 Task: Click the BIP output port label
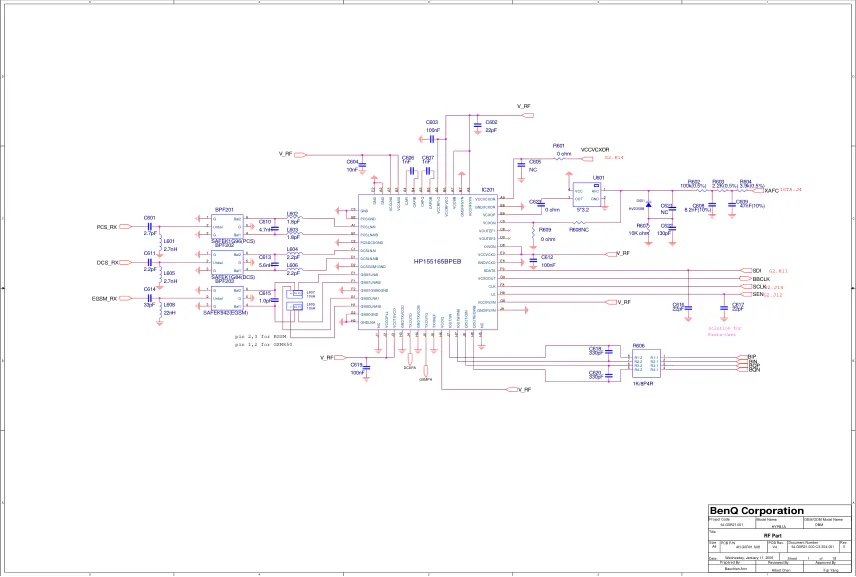click(752, 357)
